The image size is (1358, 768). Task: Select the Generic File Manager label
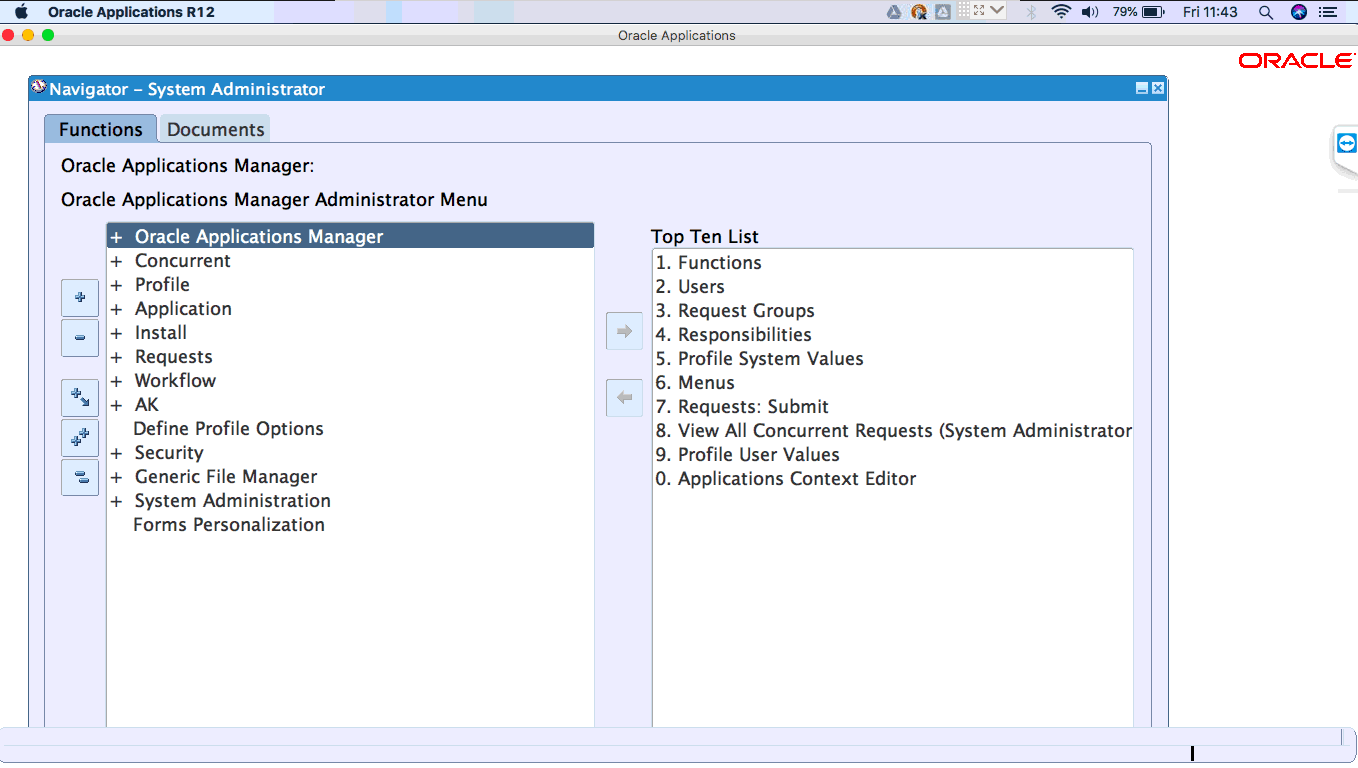[x=226, y=477]
